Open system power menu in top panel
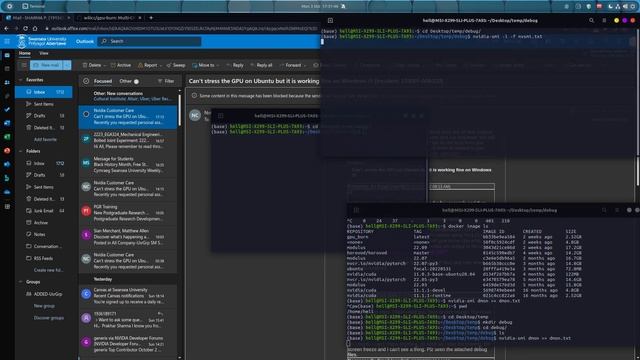Viewport: 640px width, 360px height. [x=633, y=7]
